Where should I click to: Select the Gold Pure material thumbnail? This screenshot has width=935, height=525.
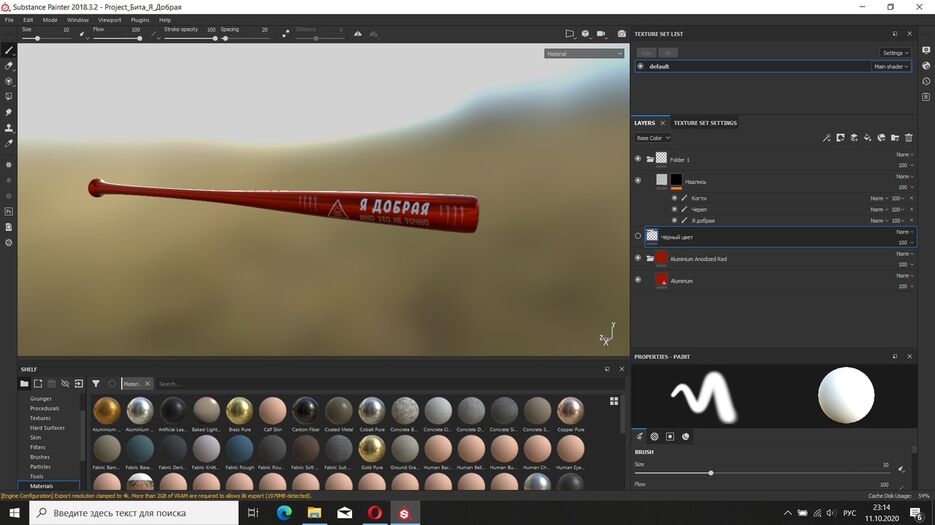[x=372, y=448]
